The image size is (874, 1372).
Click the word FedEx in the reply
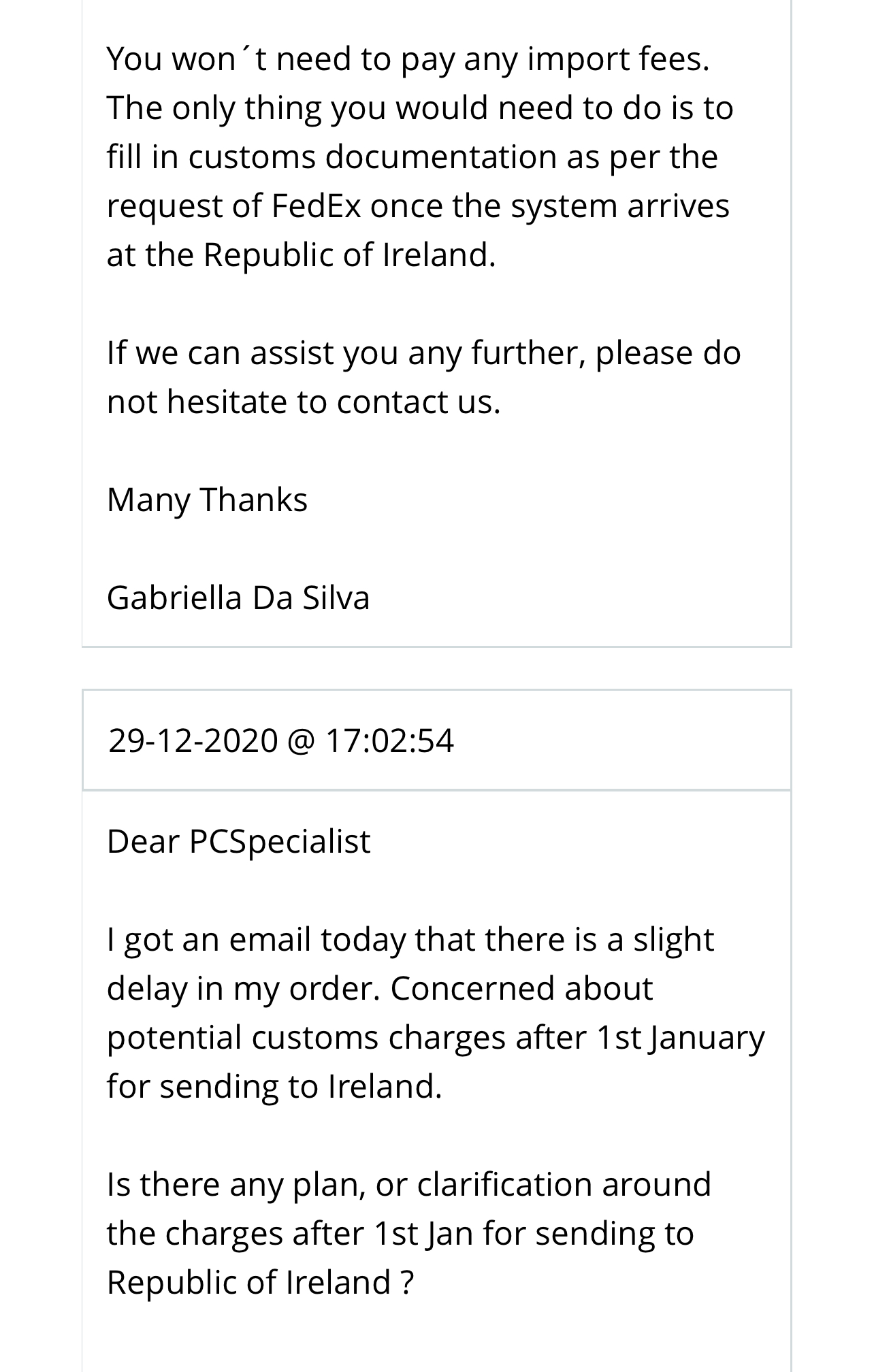[x=317, y=206]
